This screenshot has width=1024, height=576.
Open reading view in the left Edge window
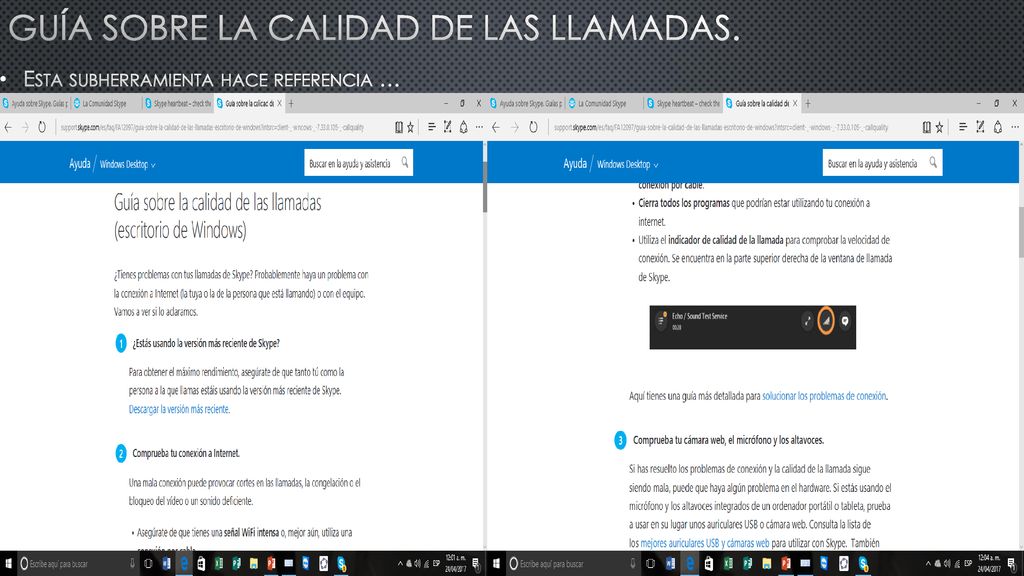(x=398, y=127)
